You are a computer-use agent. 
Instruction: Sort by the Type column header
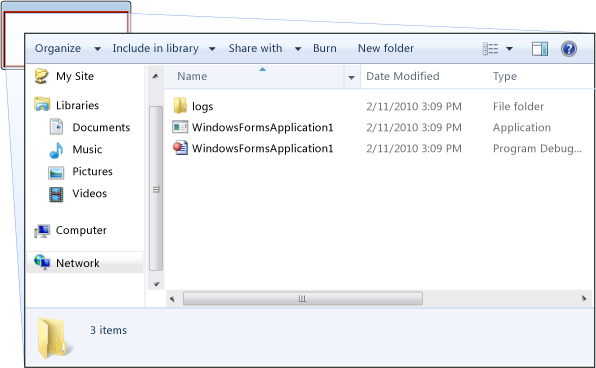click(505, 76)
